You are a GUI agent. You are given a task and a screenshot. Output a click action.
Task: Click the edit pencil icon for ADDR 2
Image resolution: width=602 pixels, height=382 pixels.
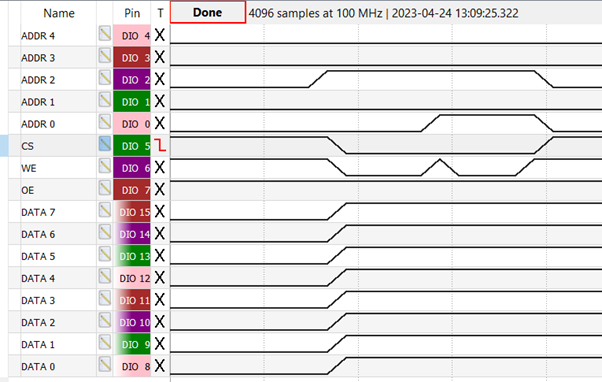click(104, 78)
